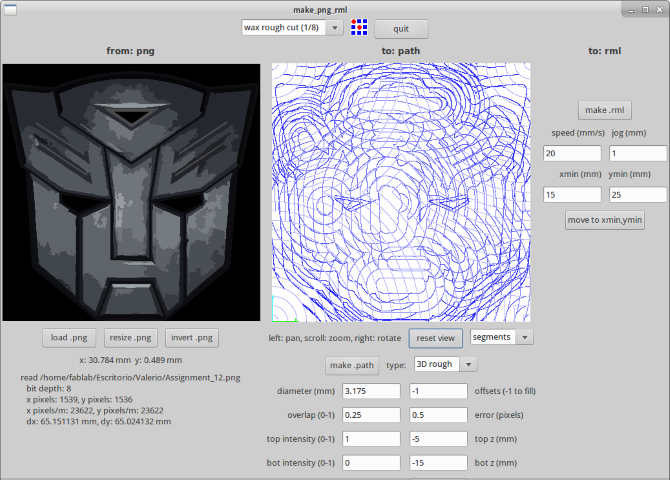Click the red and blue dots grid icon
The height and width of the screenshot is (480, 670).
pyautogui.click(x=359, y=27)
